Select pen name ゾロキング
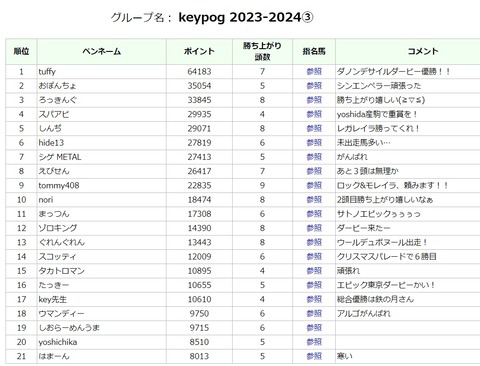The width and height of the screenshot is (480, 366). point(58,228)
